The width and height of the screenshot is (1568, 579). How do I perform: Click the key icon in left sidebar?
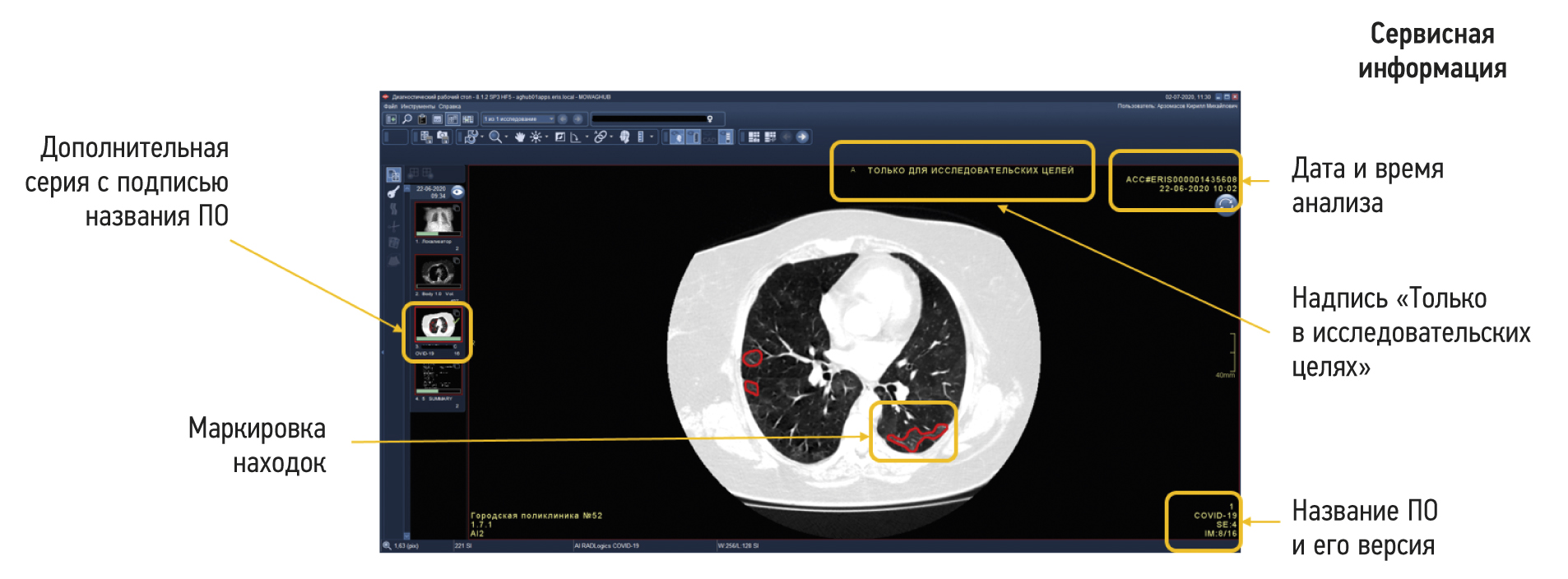pos(393,192)
